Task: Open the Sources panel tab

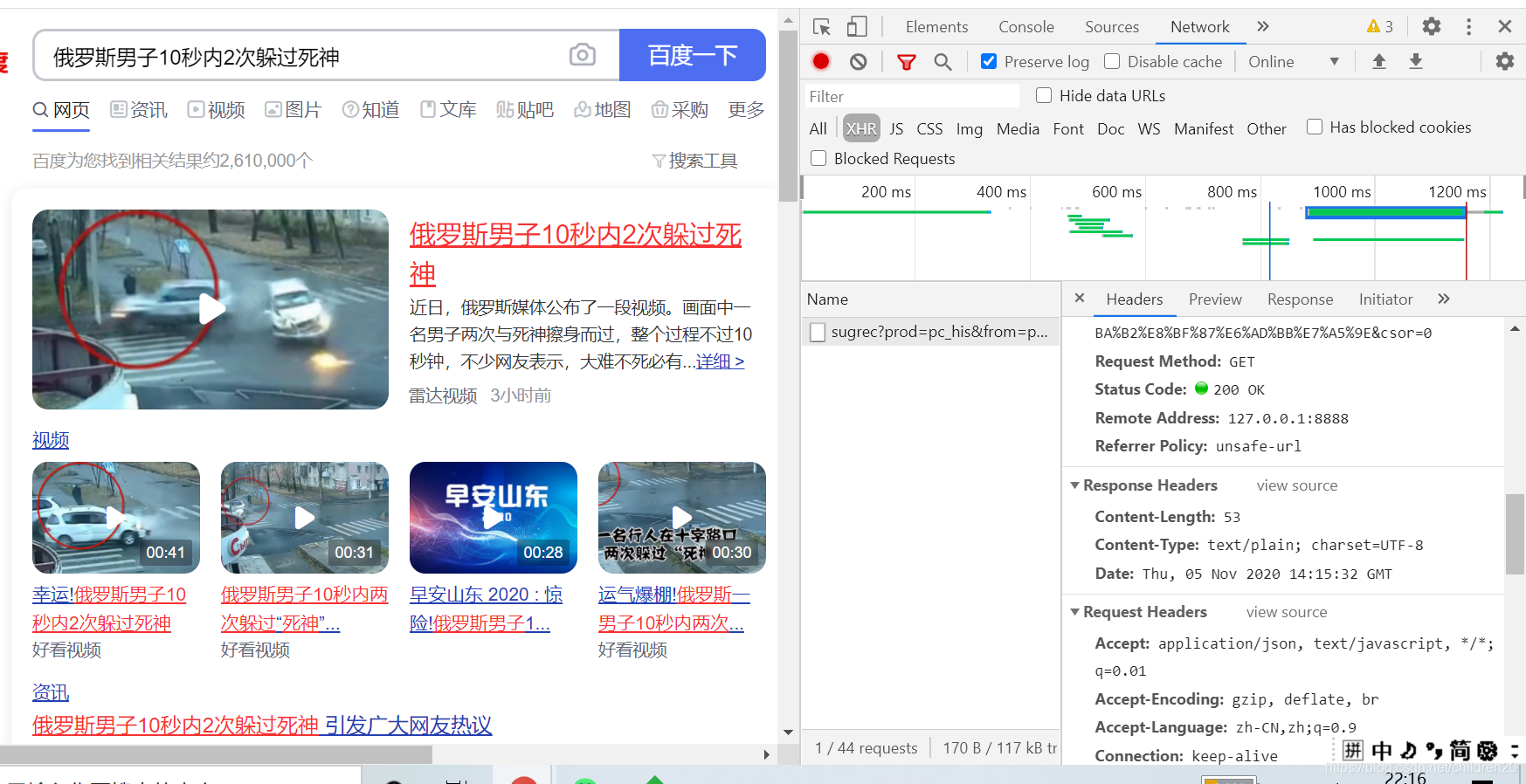Action: tap(1112, 27)
